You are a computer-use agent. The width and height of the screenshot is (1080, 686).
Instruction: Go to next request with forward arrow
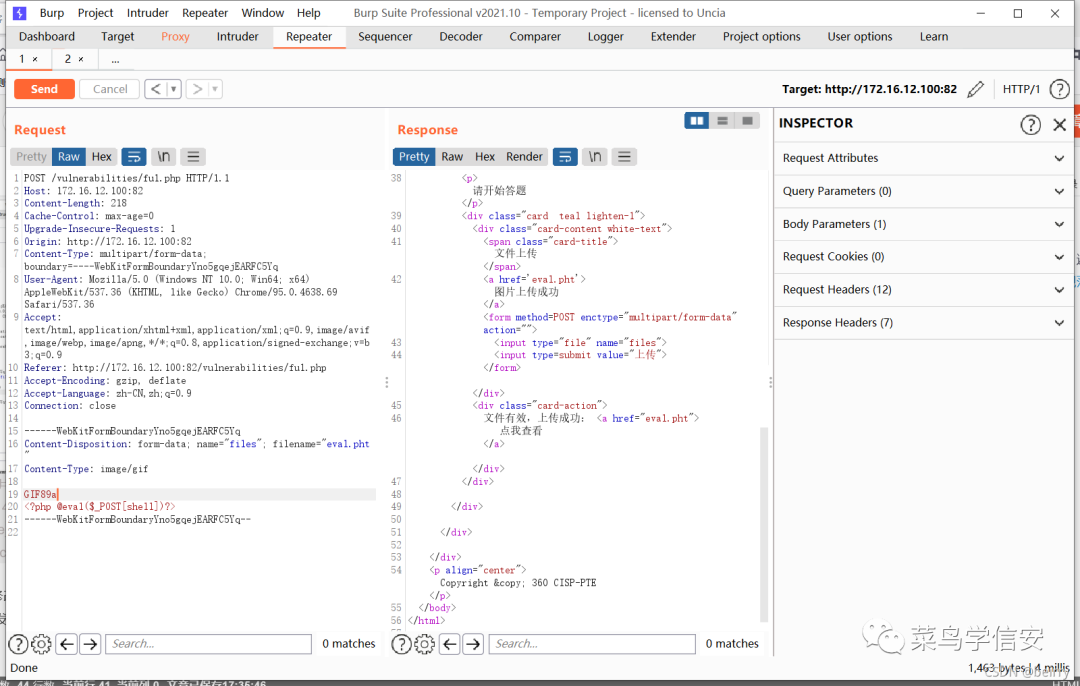point(197,89)
